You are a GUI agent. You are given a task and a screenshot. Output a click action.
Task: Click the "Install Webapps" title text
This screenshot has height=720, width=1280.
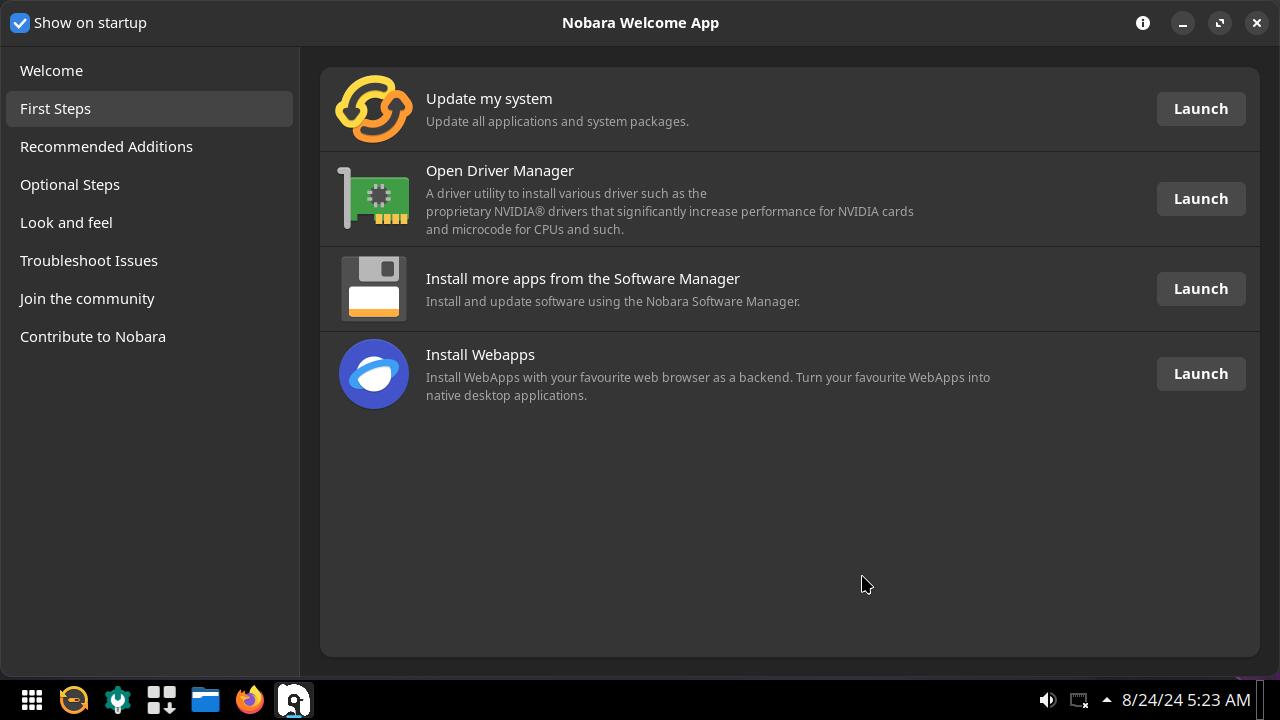[x=480, y=355]
